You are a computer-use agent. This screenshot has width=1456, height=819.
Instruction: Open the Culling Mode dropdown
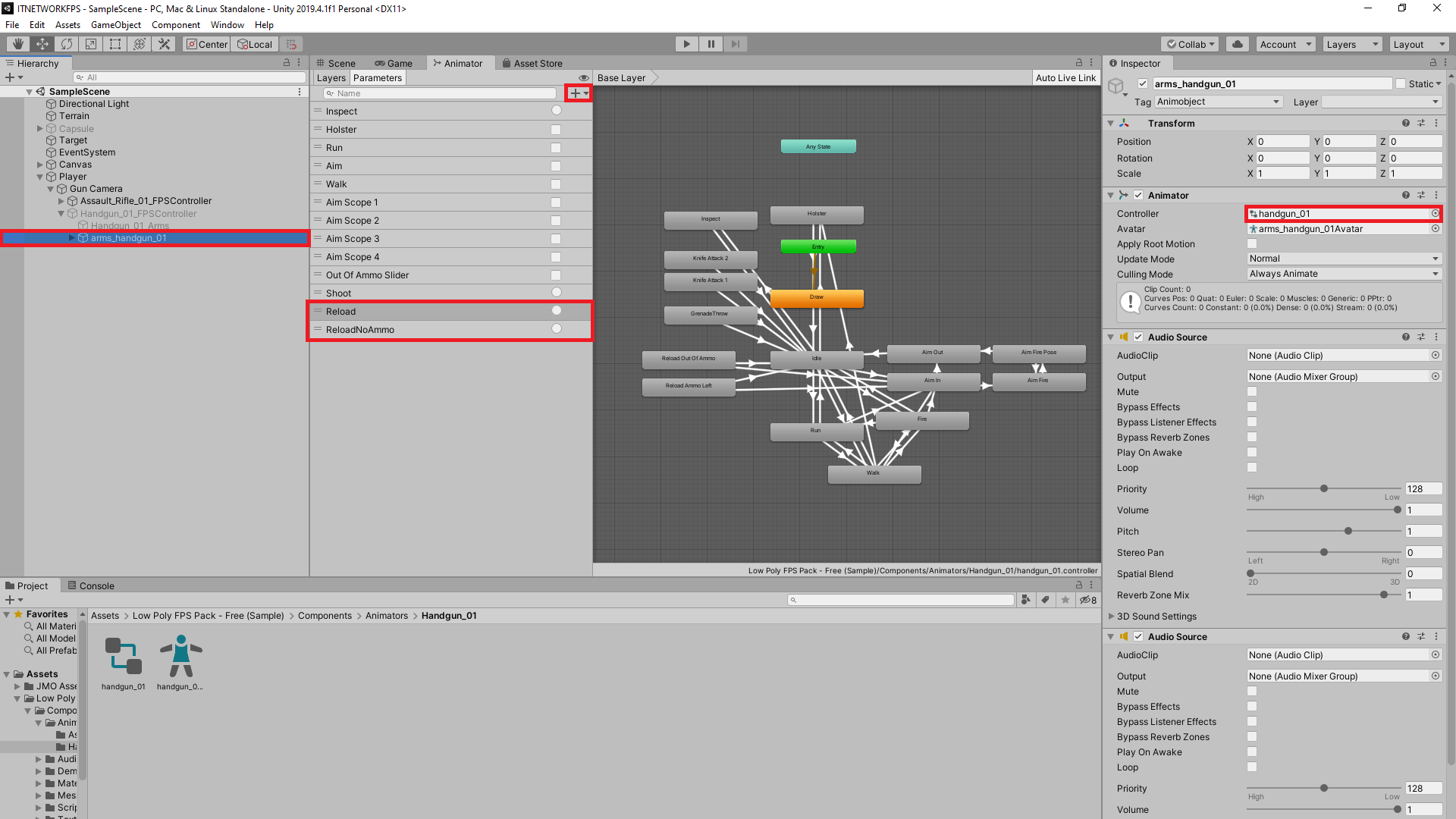1343,274
